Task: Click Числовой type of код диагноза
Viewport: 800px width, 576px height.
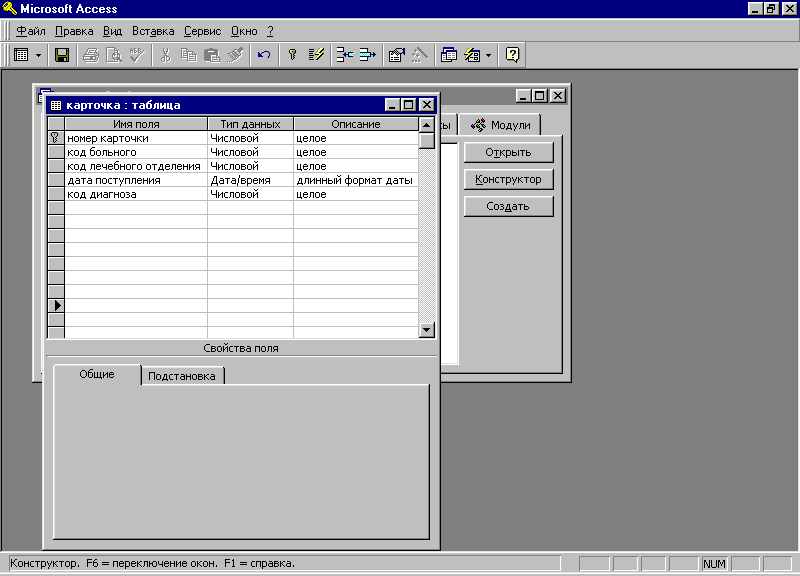Action: pyautogui.click(x=250, y=194)
